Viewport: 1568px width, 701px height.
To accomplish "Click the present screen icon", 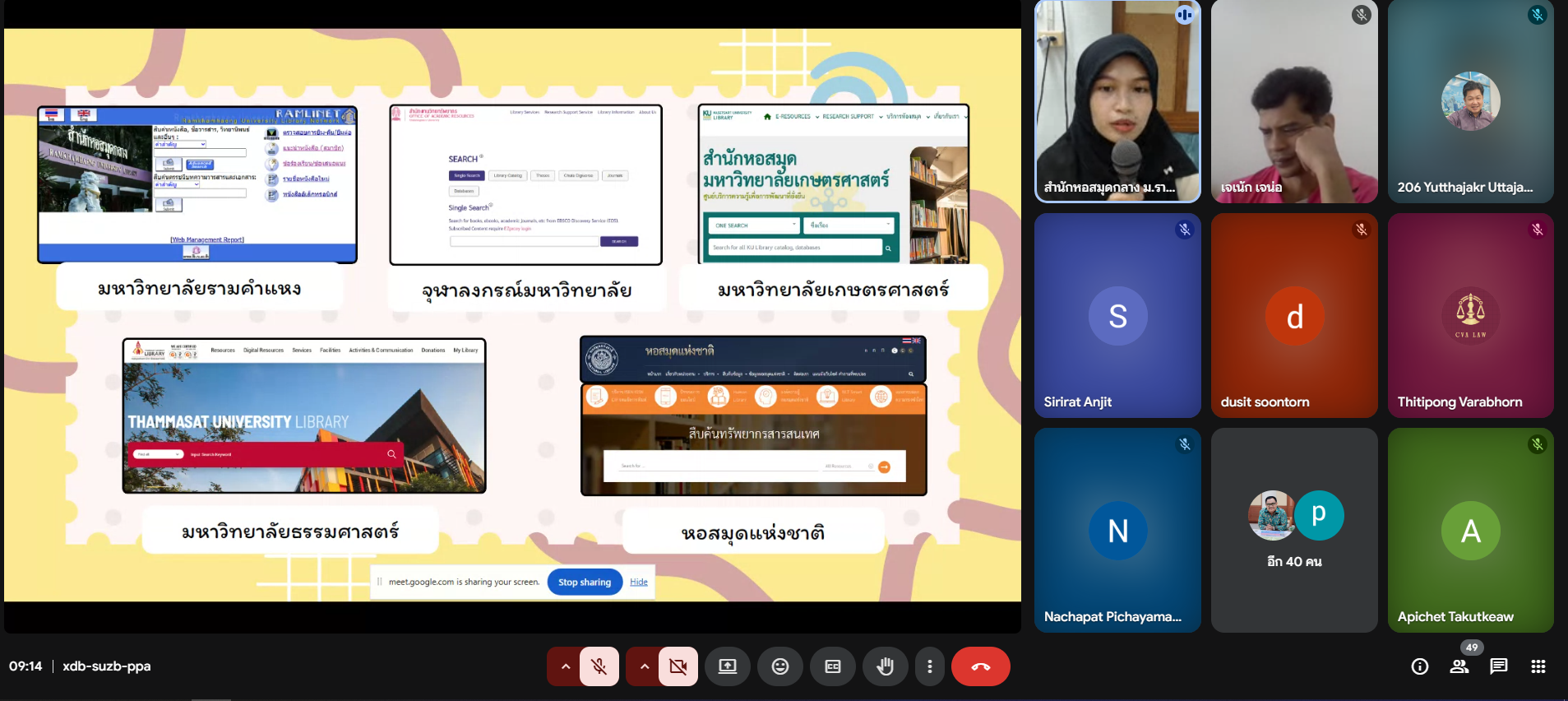I will (x=728, y=666).
